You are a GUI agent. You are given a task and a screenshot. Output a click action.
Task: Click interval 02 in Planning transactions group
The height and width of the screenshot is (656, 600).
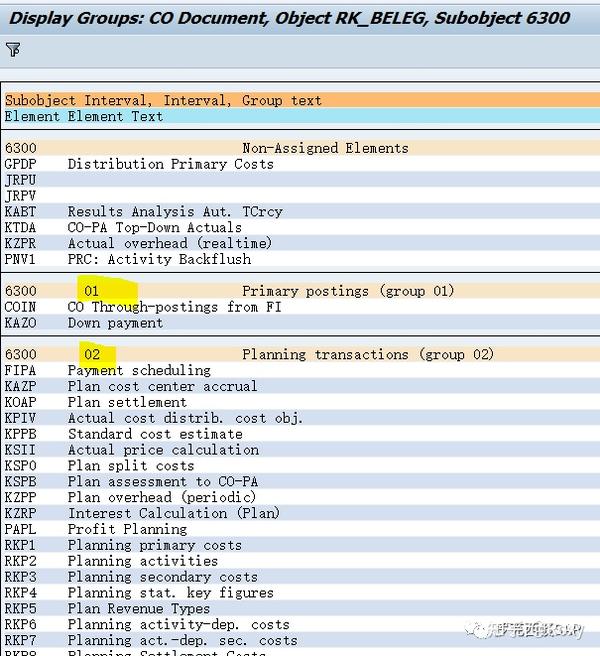[92, 355]
